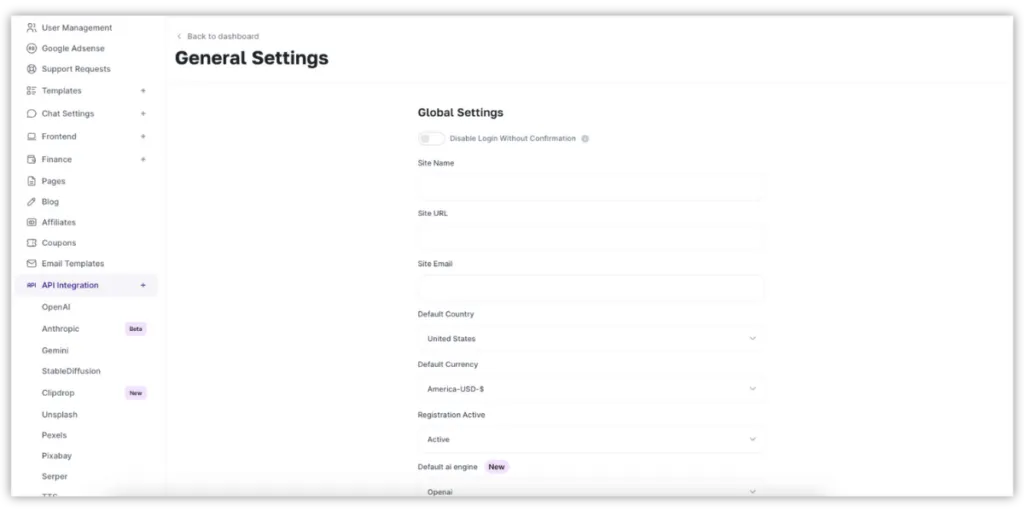Open the Default Currency dropdown
1024x512 pixels.
pyautogui.click(x=590, y=389)
